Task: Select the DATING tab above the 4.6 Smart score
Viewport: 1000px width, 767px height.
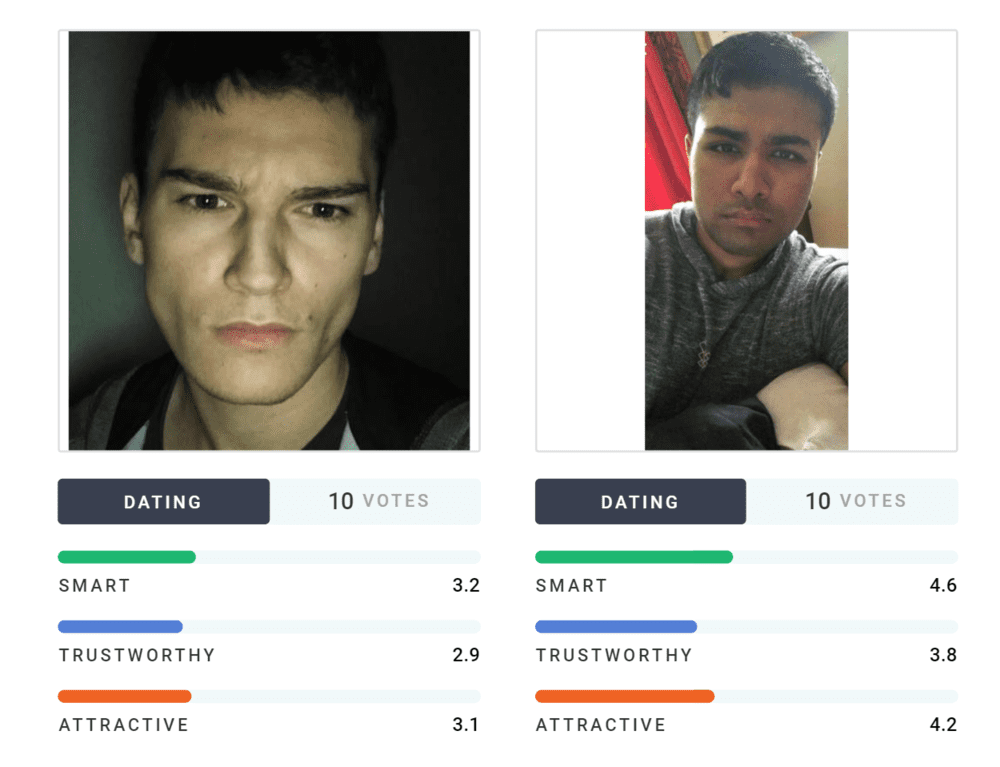Action: tap(640, 502)
